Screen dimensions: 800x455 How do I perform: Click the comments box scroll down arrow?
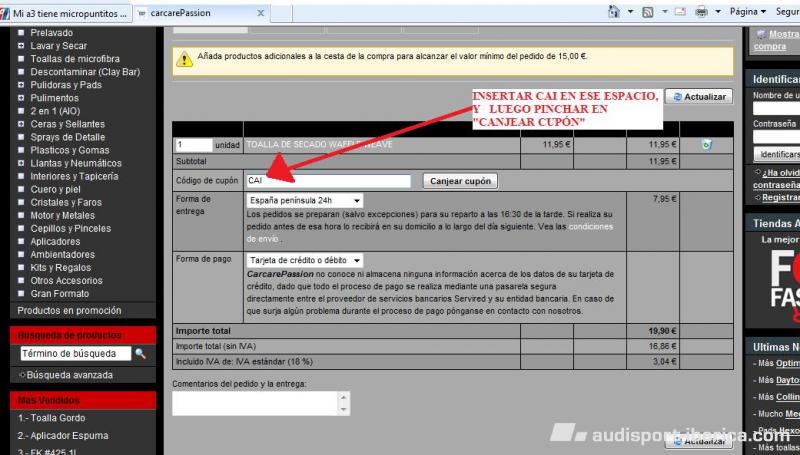344,409
